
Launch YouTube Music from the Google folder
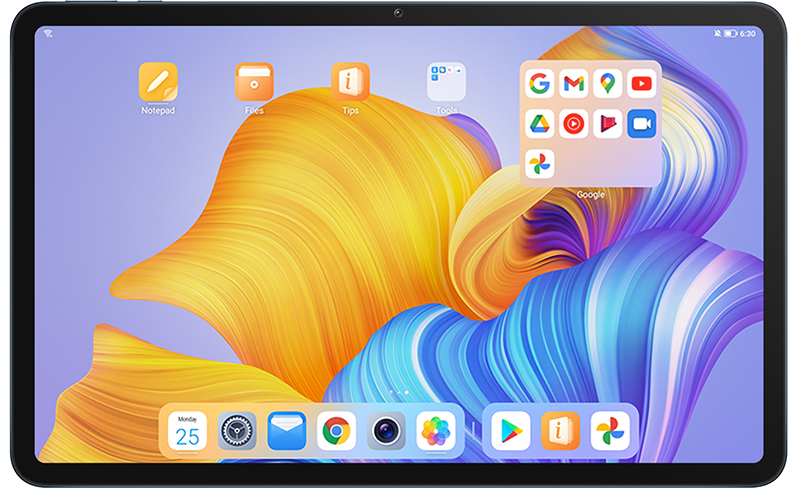(x=573, y=124)
